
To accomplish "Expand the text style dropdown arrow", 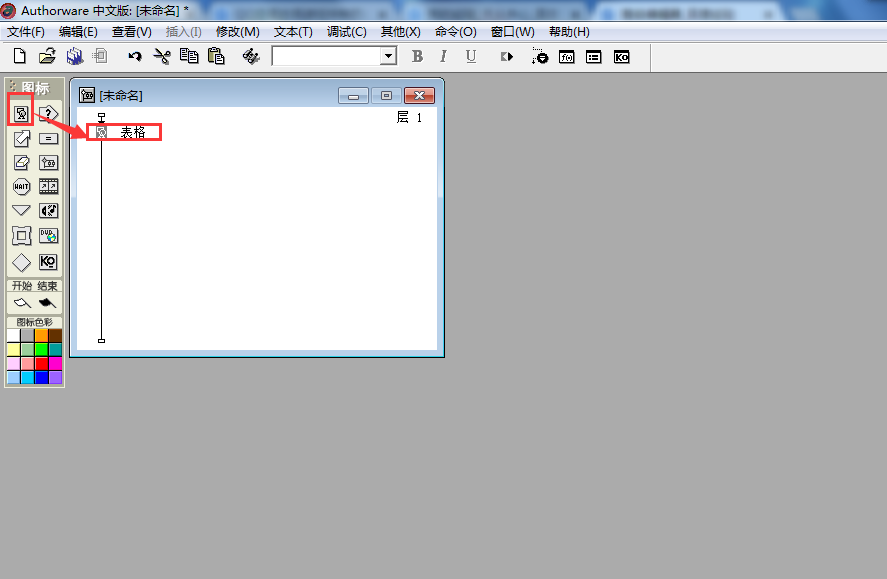I will (388, 56).
